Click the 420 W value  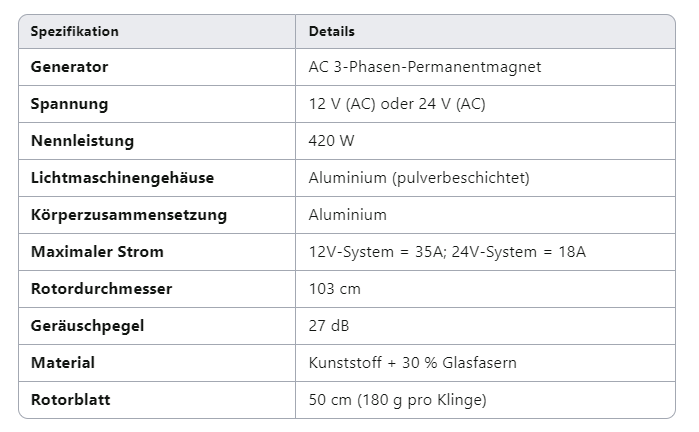332,141
